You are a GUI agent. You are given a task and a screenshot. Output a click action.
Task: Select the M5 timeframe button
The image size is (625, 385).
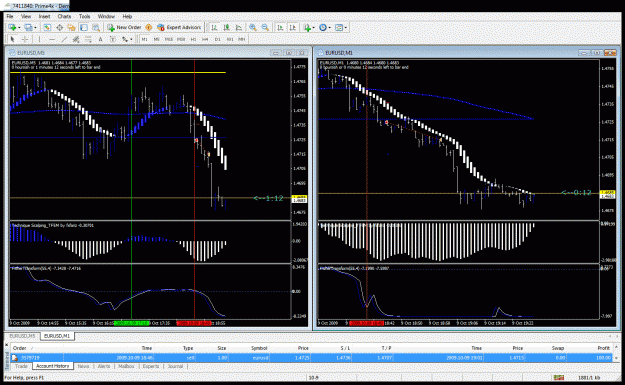coord(157,39)
